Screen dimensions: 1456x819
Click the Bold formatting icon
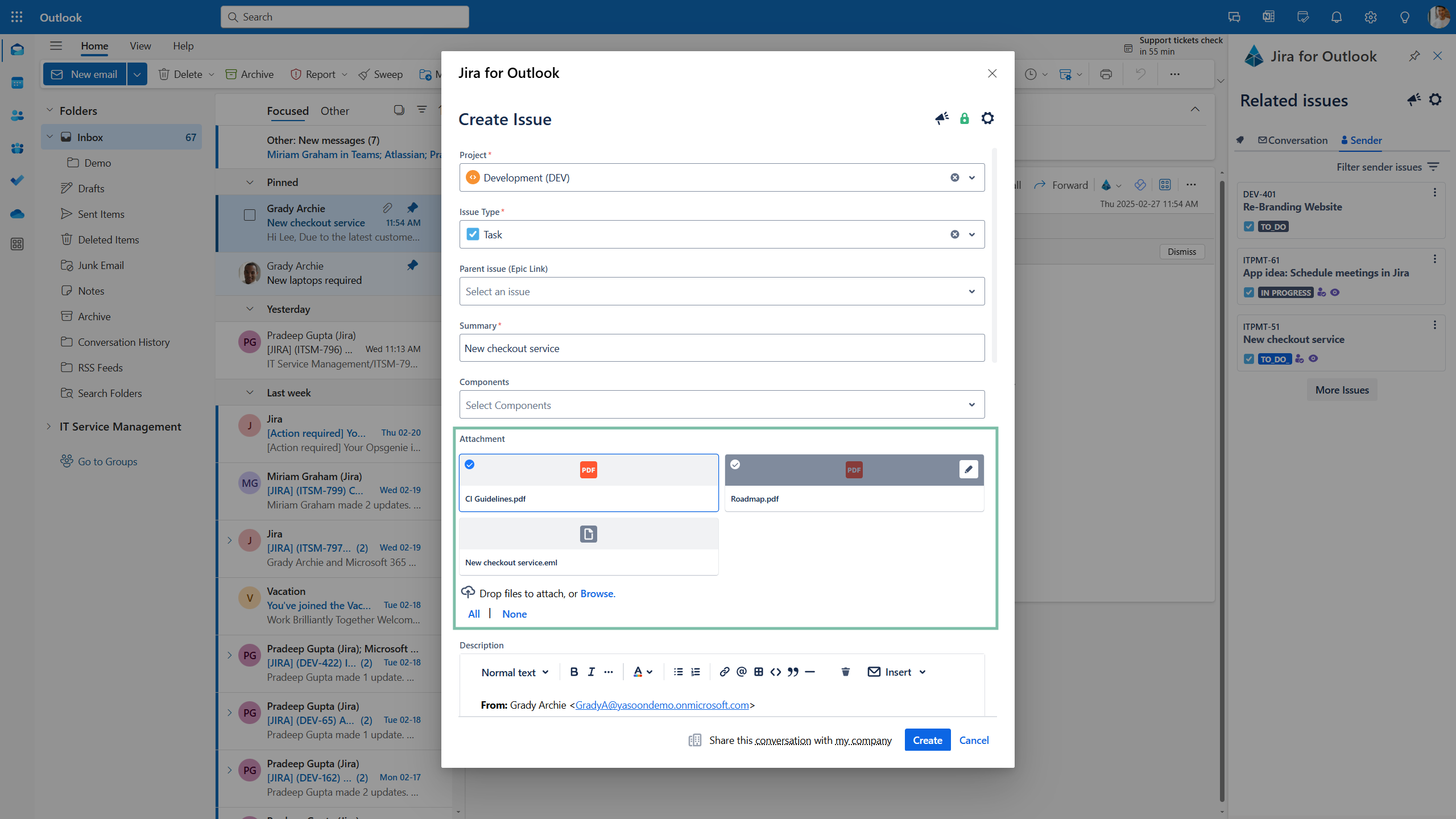click(574, 672)
